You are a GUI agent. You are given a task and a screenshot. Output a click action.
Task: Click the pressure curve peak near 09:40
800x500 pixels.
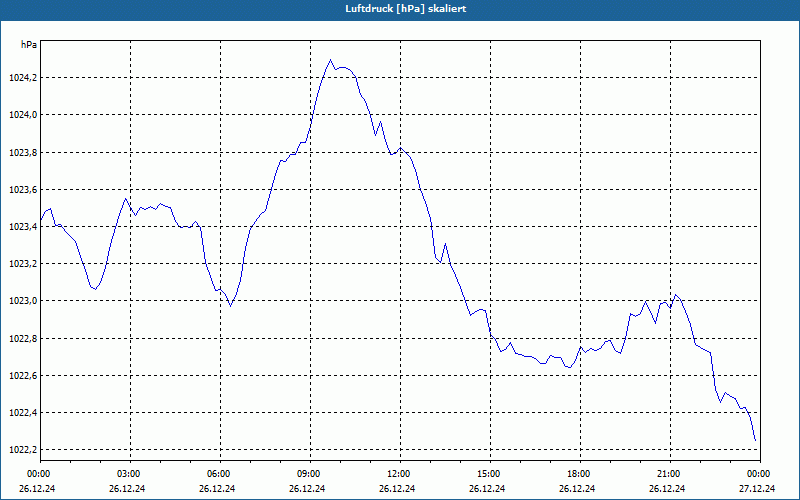point(330,60)
